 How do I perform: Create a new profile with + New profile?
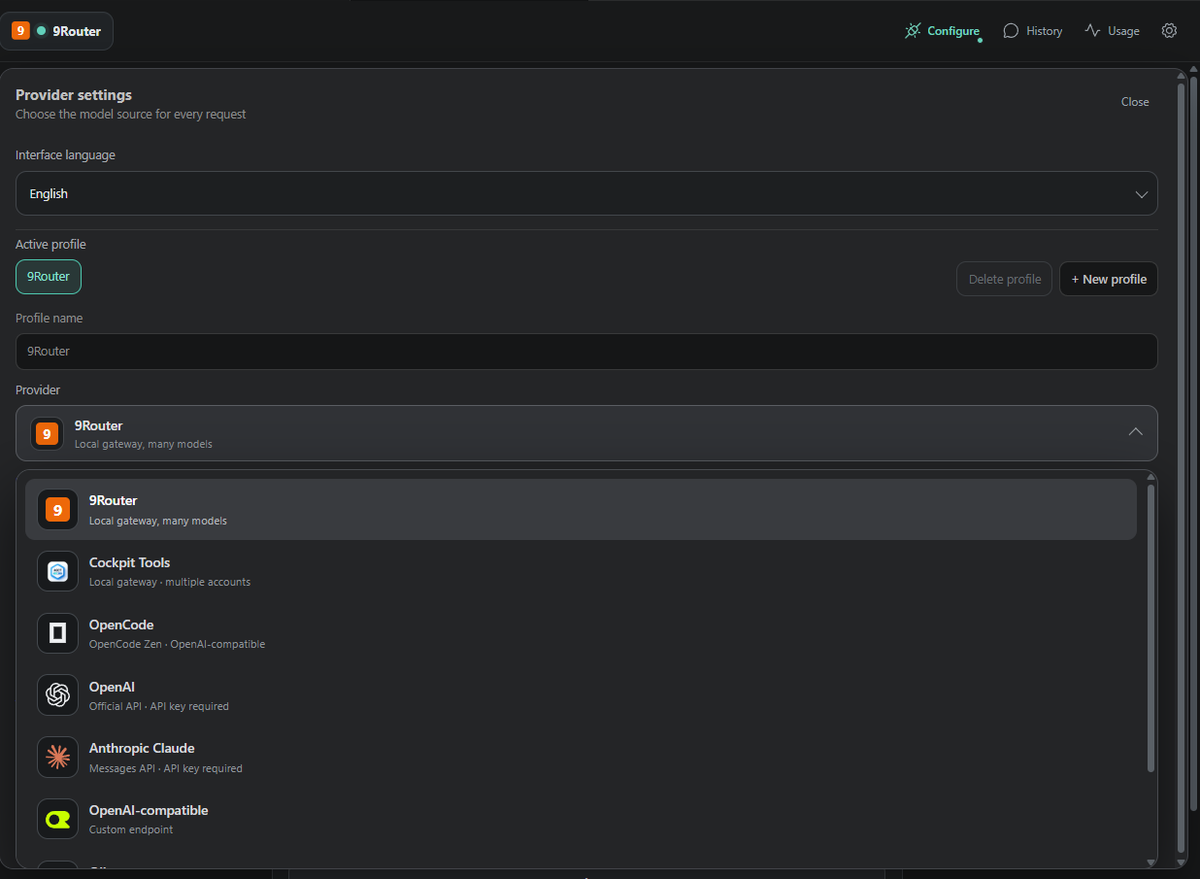click(1108, 279)
